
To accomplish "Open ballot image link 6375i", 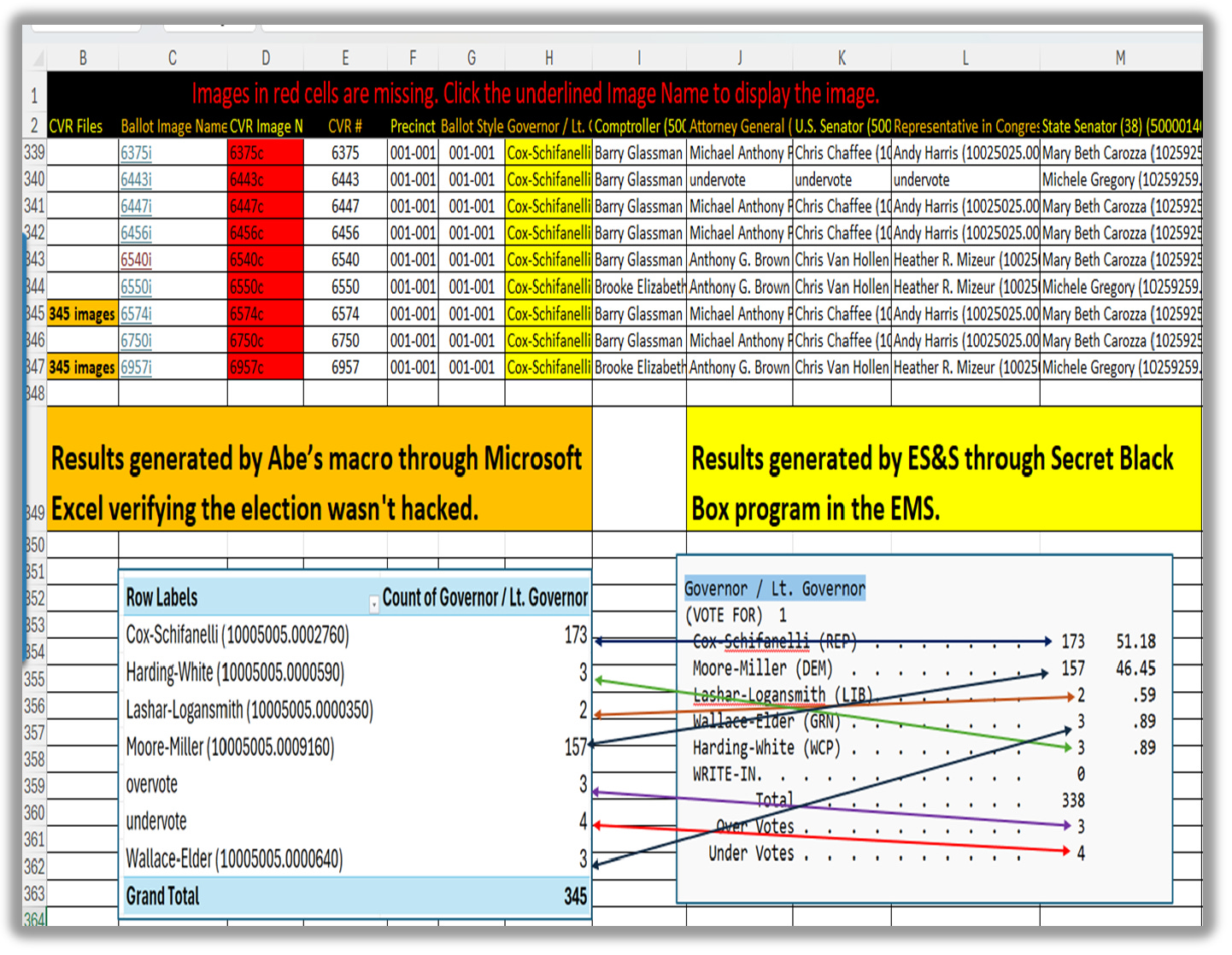I will 136,153.
